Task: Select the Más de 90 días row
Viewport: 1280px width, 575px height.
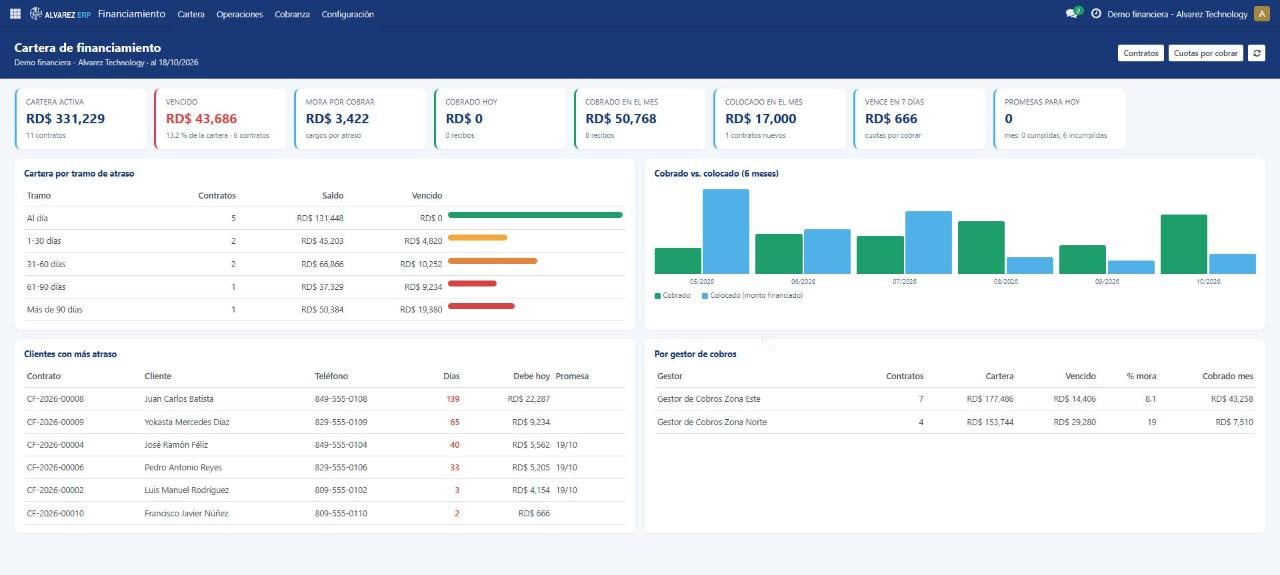Action: tap(325, 310)
